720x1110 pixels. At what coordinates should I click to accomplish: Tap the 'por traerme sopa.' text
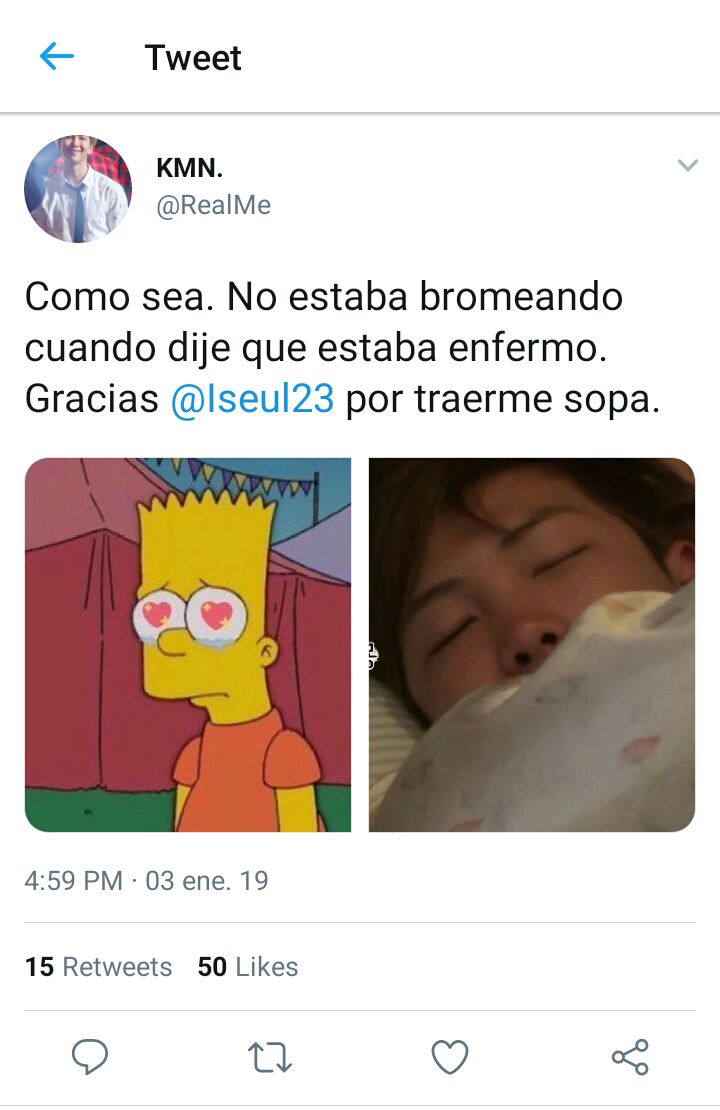pyautogui.click(x=503, y=400)
